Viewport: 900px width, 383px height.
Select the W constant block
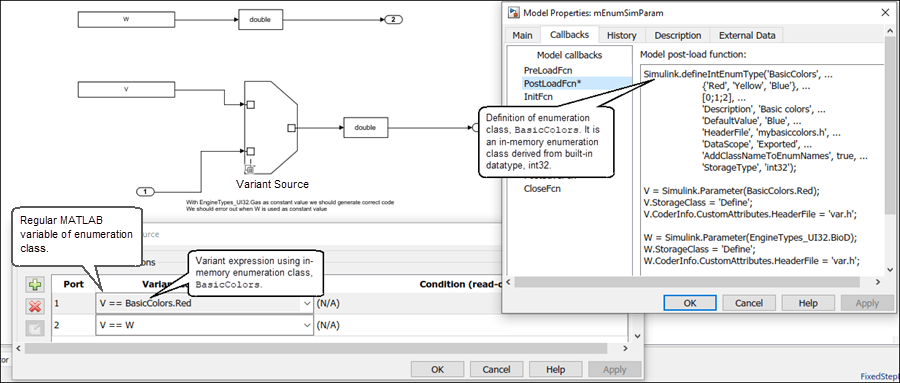coord(126,20)
